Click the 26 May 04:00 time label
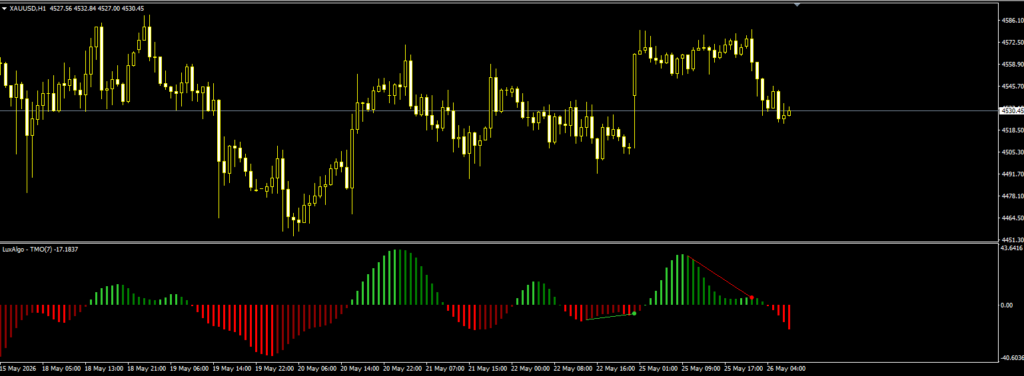Viewport: 1024px width, 376px height. point(785,368)
